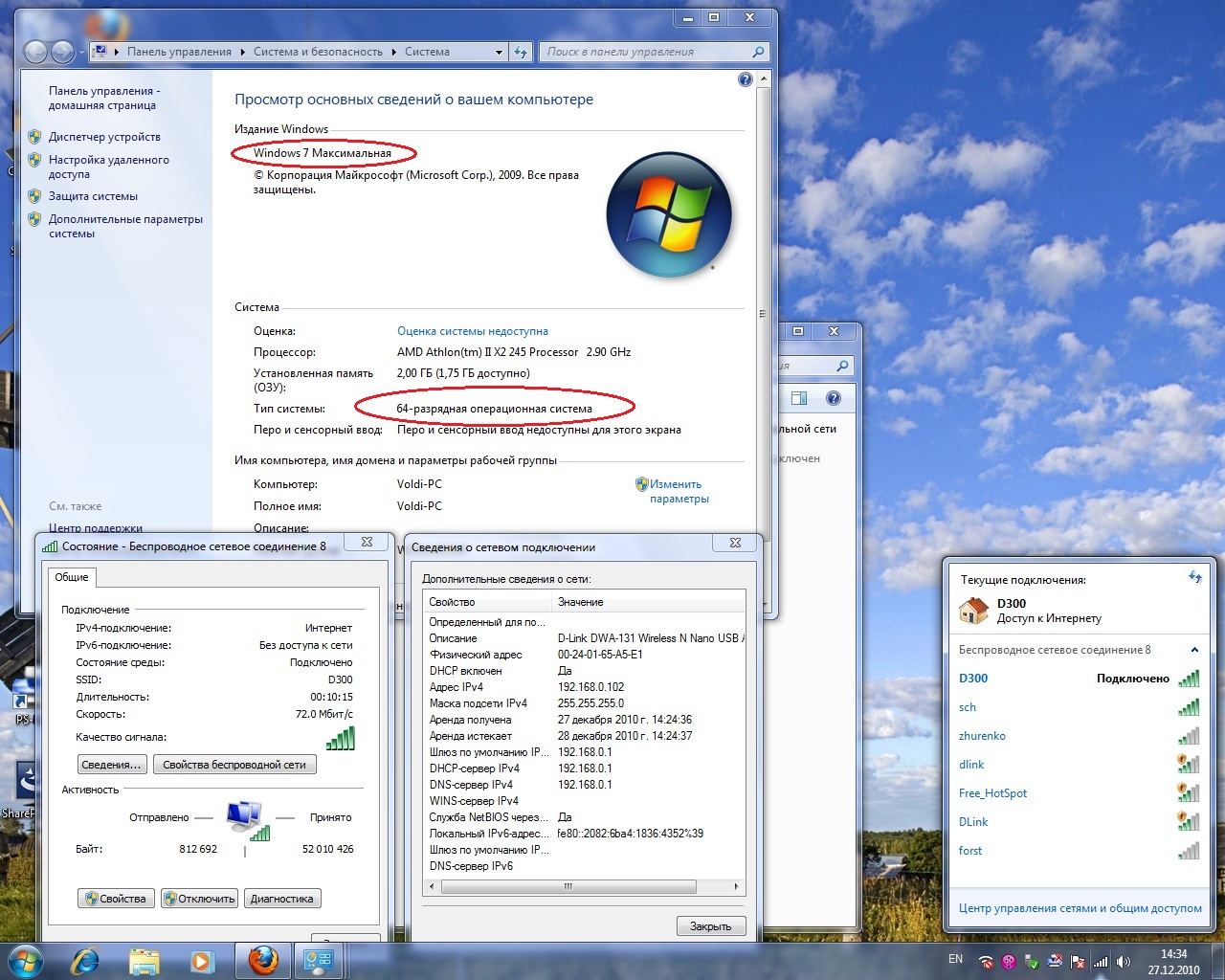This screenshot has height=980, width=1225.
Task: Expand the address bar history dropdown
Action: click(499, 53)
